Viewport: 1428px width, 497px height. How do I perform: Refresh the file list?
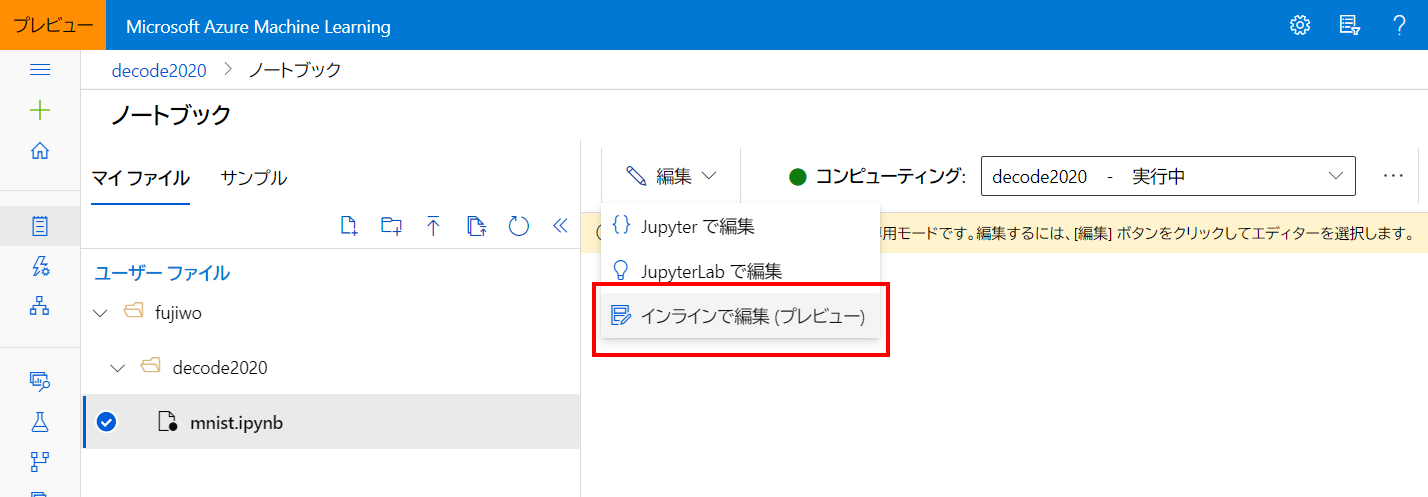pos(518,226)
